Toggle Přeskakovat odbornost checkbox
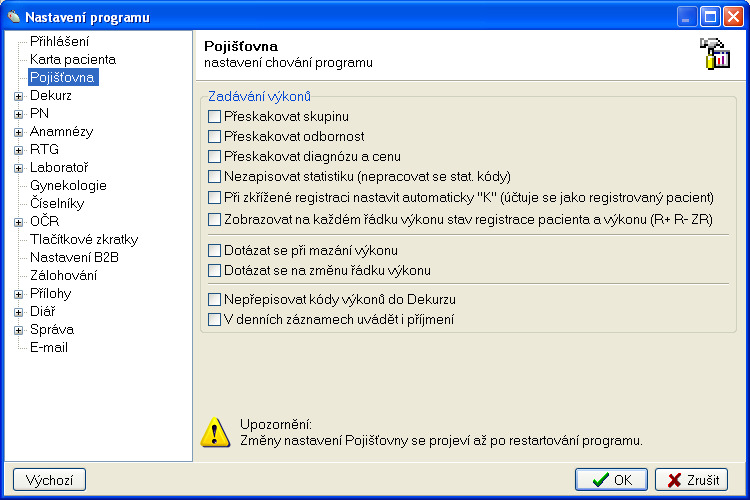The height and width of the screenshot is (500, 750). (x=214, y=136)
